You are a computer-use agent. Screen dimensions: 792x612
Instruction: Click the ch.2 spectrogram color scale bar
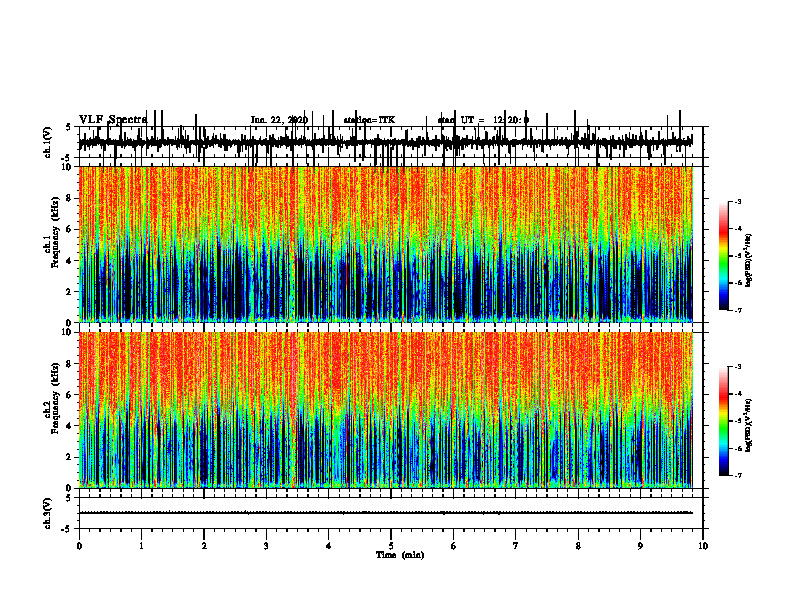pyautogui.click(x=724, y=421)
